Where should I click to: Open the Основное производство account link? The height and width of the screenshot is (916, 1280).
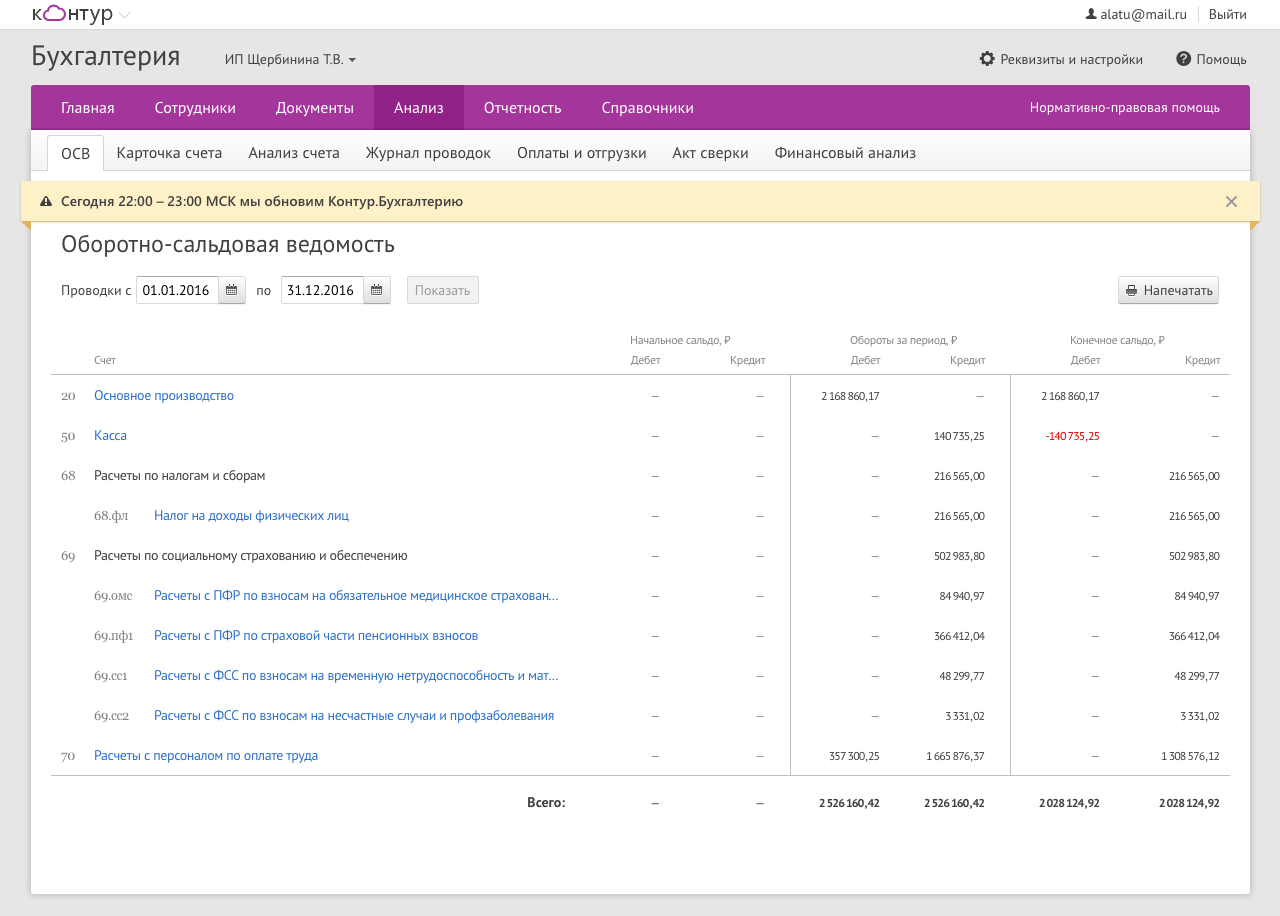pos(164,396)
